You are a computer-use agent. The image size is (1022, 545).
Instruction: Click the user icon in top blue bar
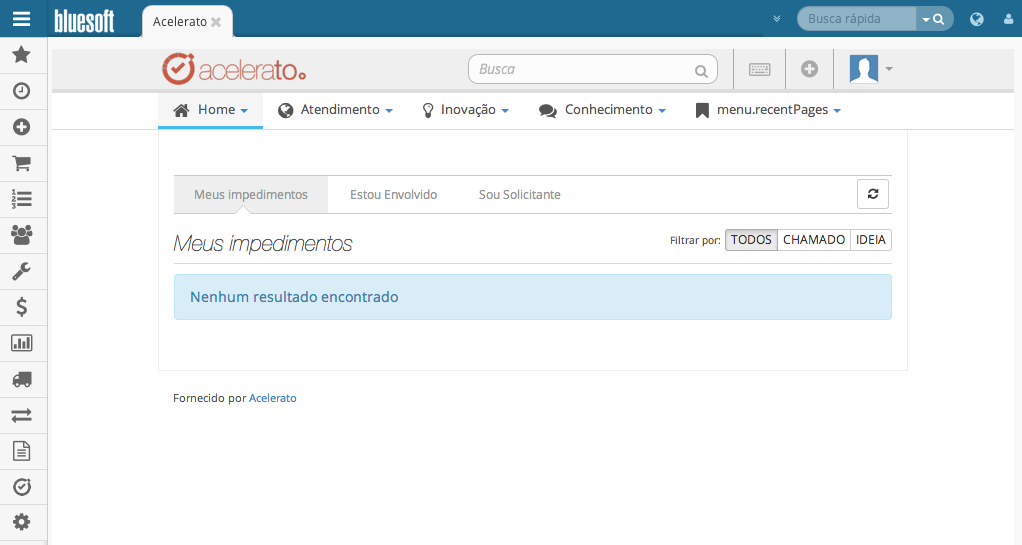point(1009,20)
